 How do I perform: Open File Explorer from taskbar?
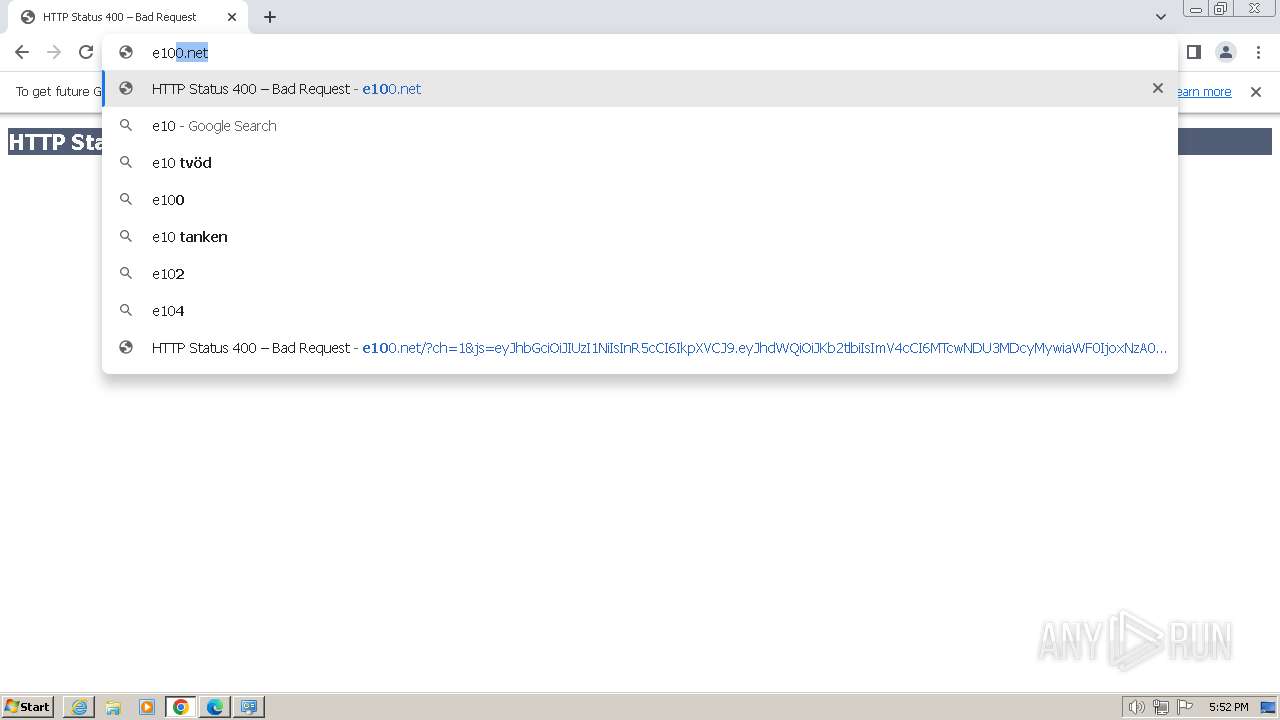click(113, 707)
